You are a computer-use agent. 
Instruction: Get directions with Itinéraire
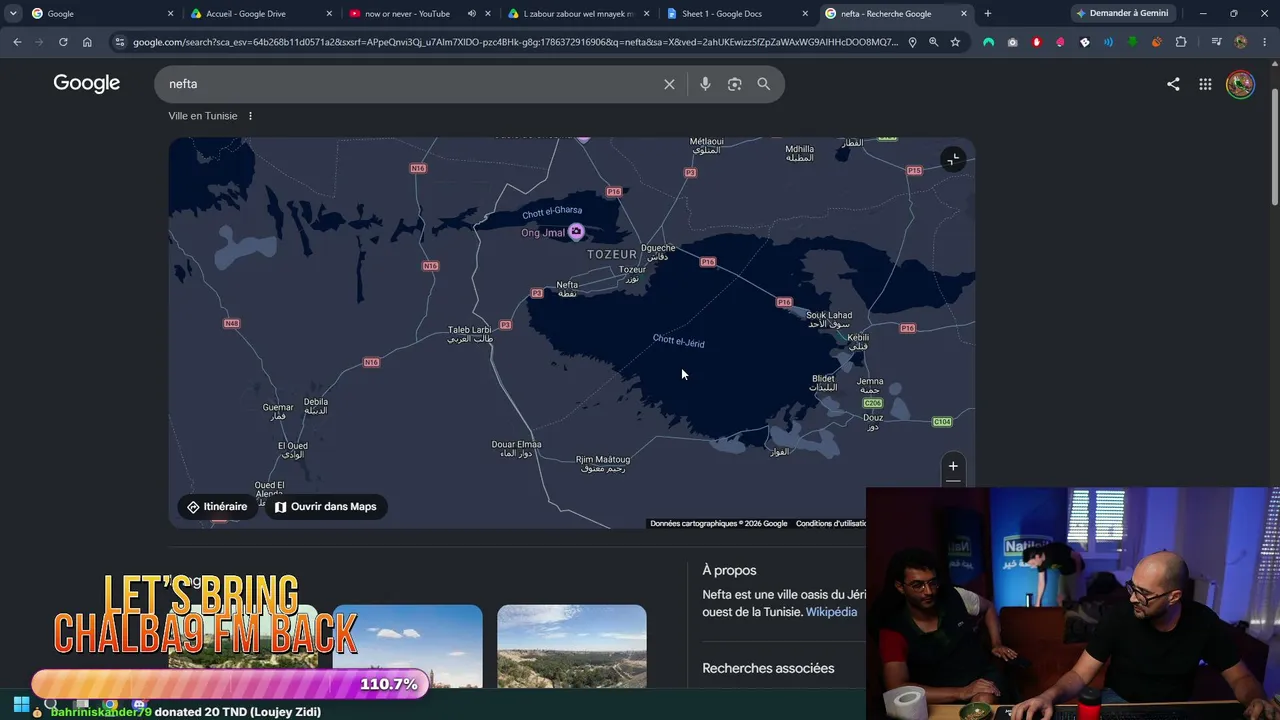(217, 507)
